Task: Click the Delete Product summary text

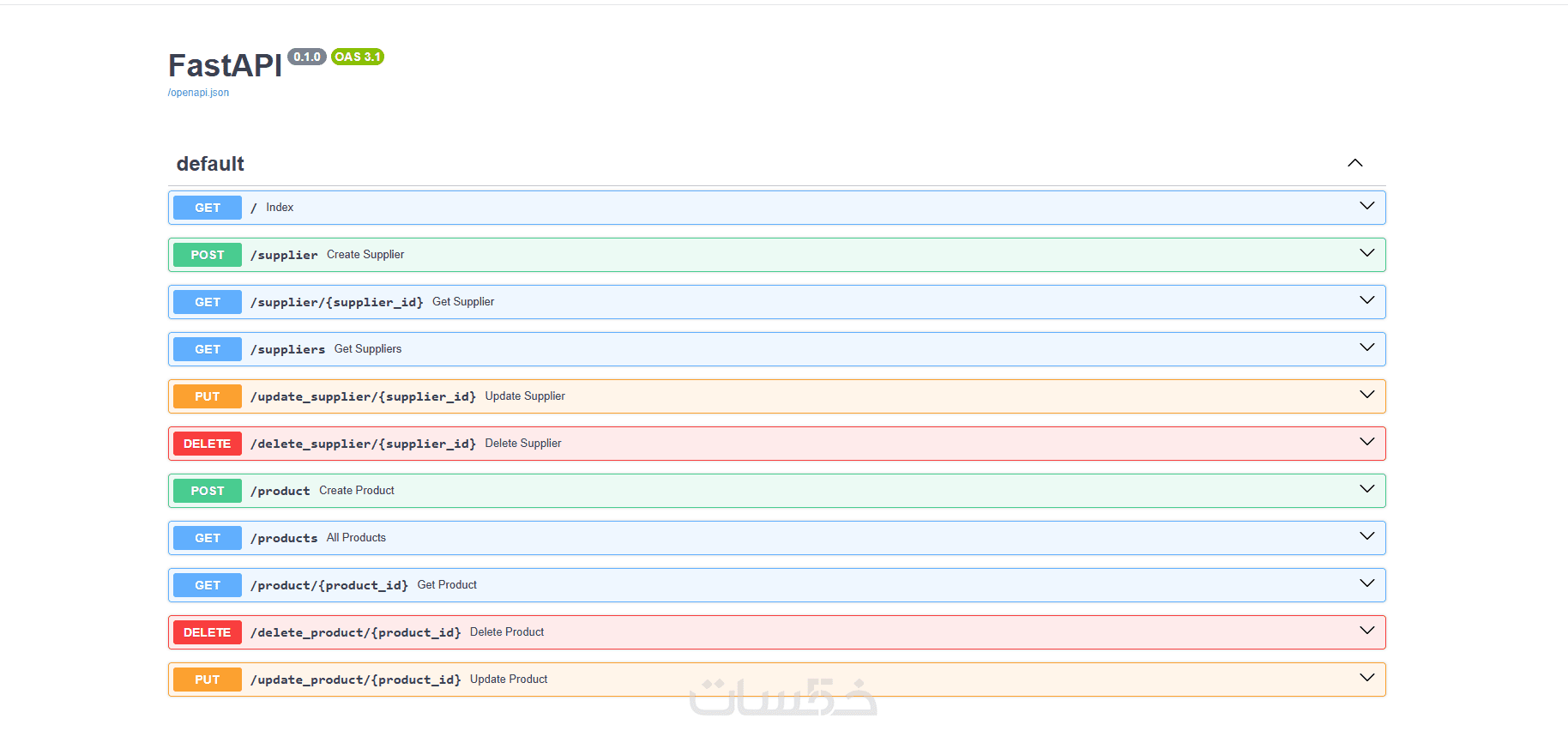Action: [507, 632]
